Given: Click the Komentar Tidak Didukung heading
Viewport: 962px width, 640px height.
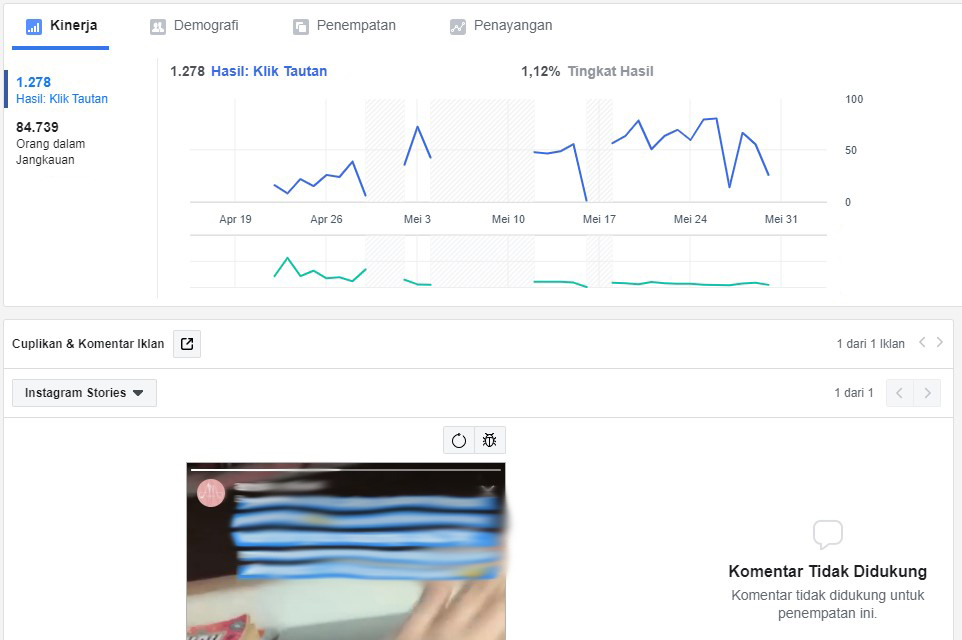Looking at the screenshot, I should (x=828, y=571).
